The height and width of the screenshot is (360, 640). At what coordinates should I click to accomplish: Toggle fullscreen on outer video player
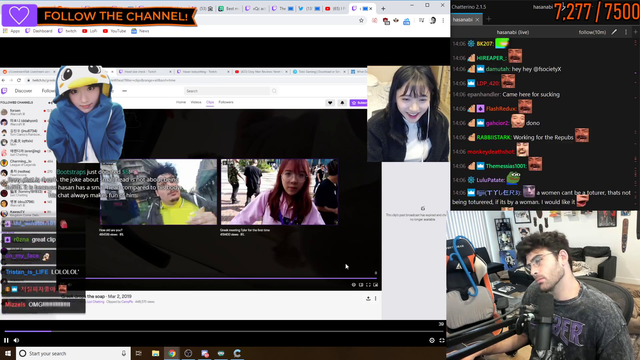click(x=442, y=340)
